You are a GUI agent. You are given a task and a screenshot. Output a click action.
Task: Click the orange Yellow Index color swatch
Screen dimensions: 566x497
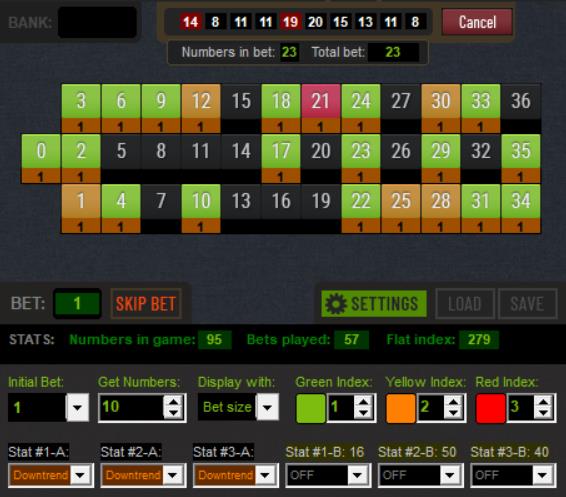click(401, 408)
